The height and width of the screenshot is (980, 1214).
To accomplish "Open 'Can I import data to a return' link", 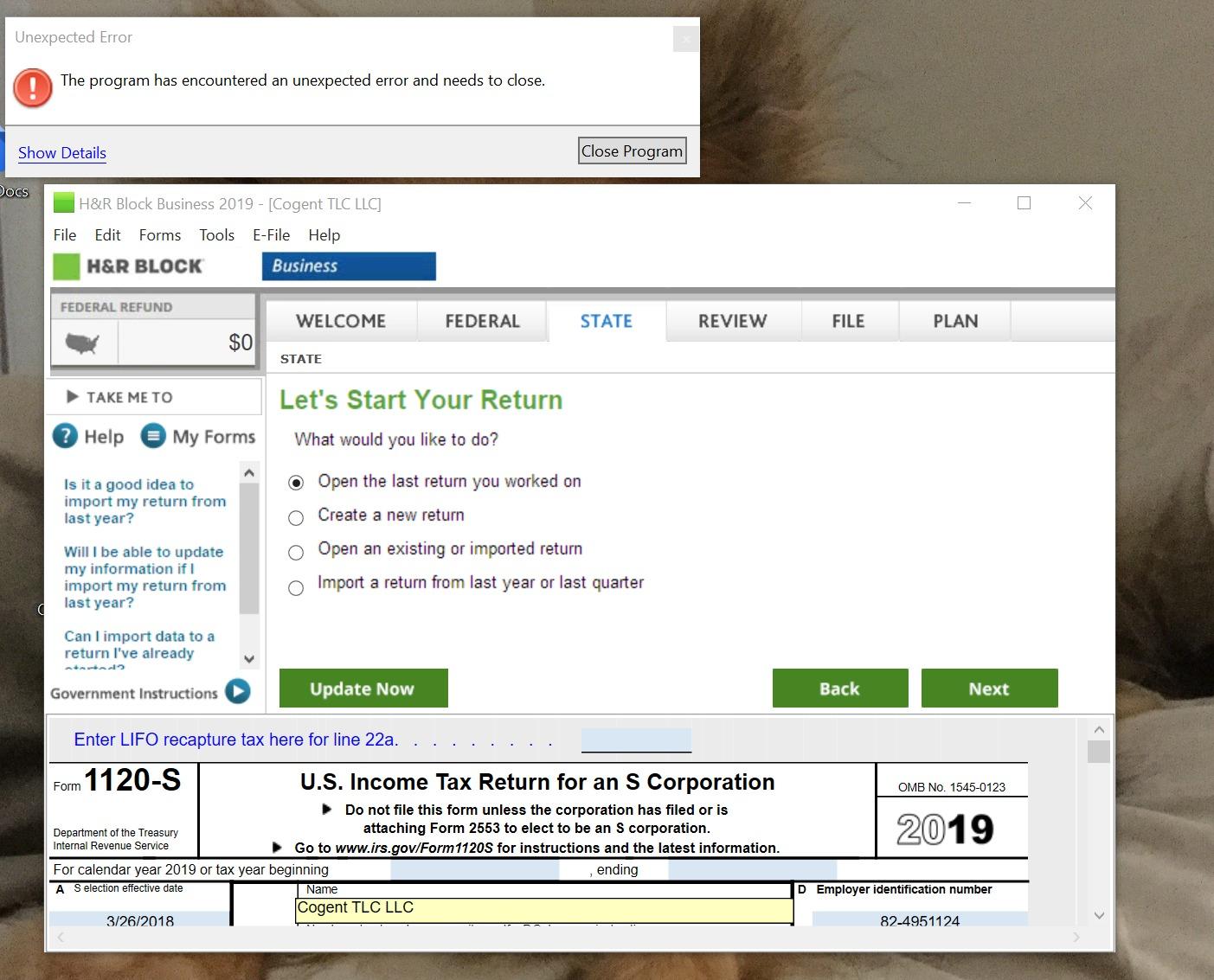I will click(x=139, y=650).
